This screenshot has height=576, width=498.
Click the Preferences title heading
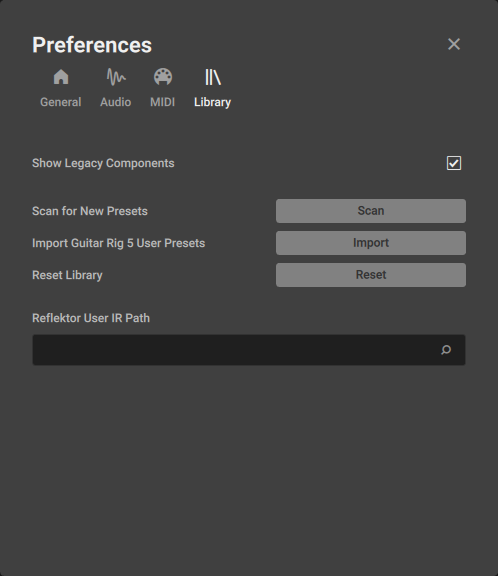(x=92, y=45)
